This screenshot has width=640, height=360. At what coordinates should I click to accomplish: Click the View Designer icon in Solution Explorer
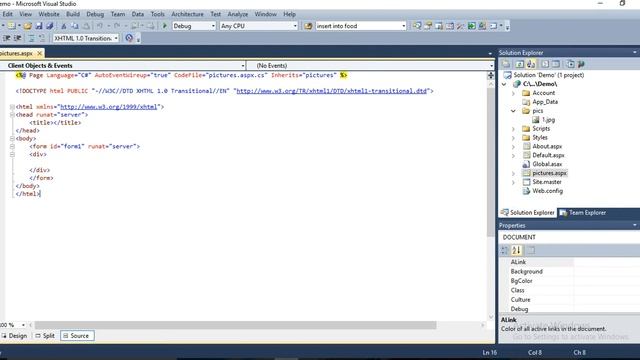pyautogui.click(x=556, y=64)
